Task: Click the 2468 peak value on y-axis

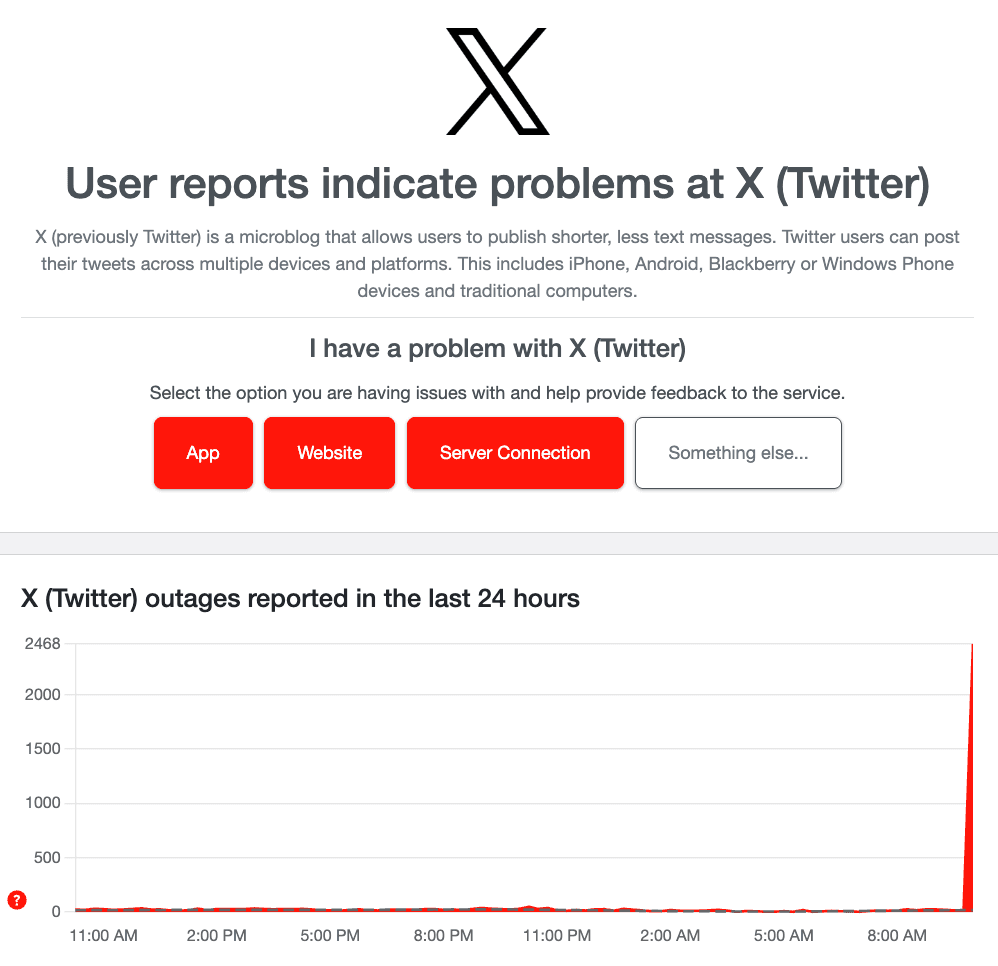Action: coord(43,644)
